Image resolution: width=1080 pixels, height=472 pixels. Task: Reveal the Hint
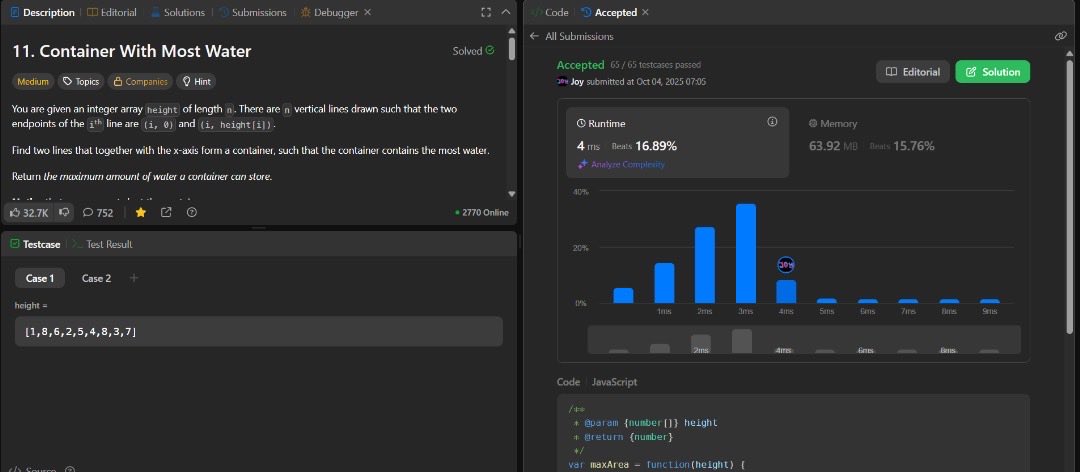[x=196, y=81]
